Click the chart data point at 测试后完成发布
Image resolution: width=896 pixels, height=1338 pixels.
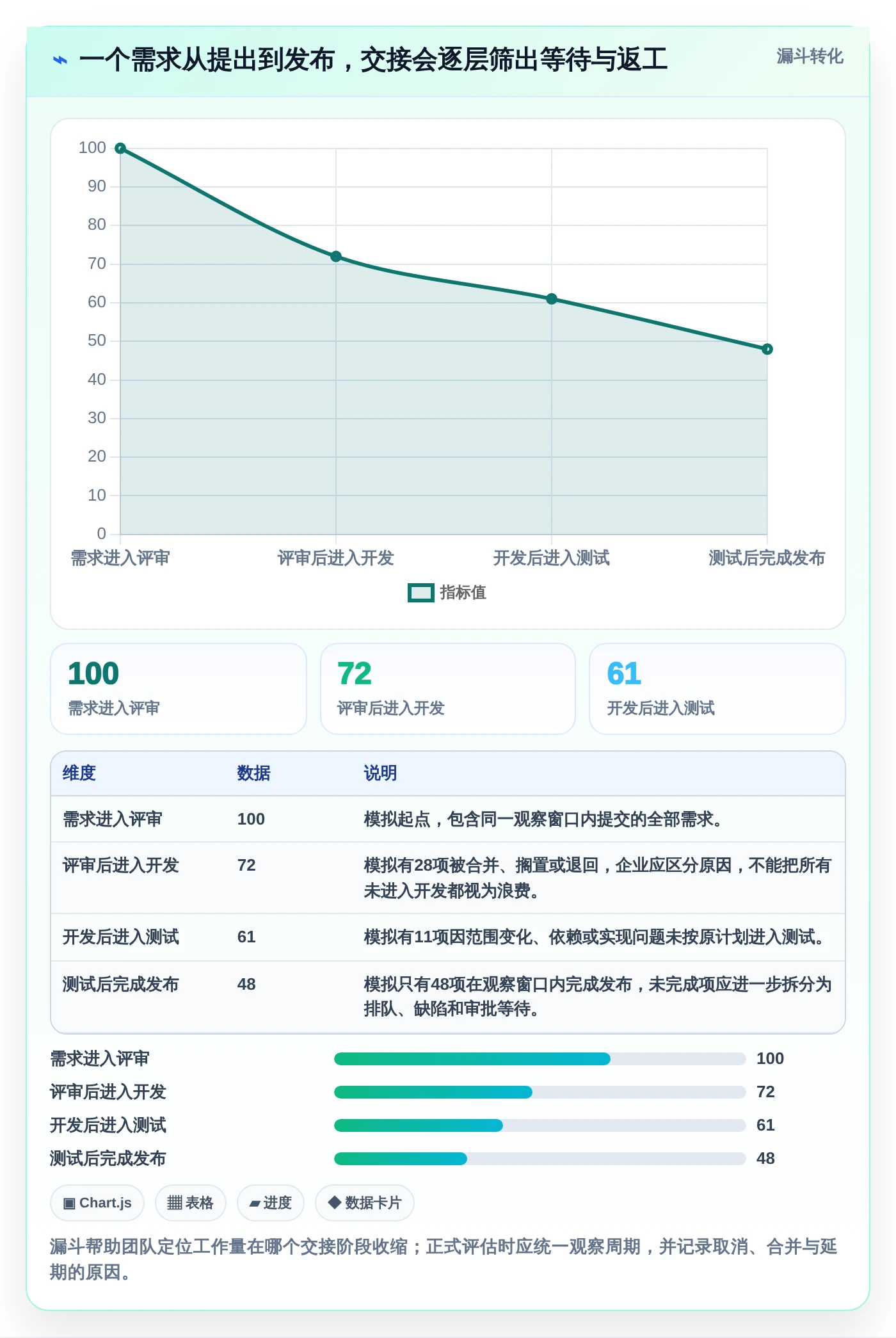pyautogui.click(x=767, y=349)
